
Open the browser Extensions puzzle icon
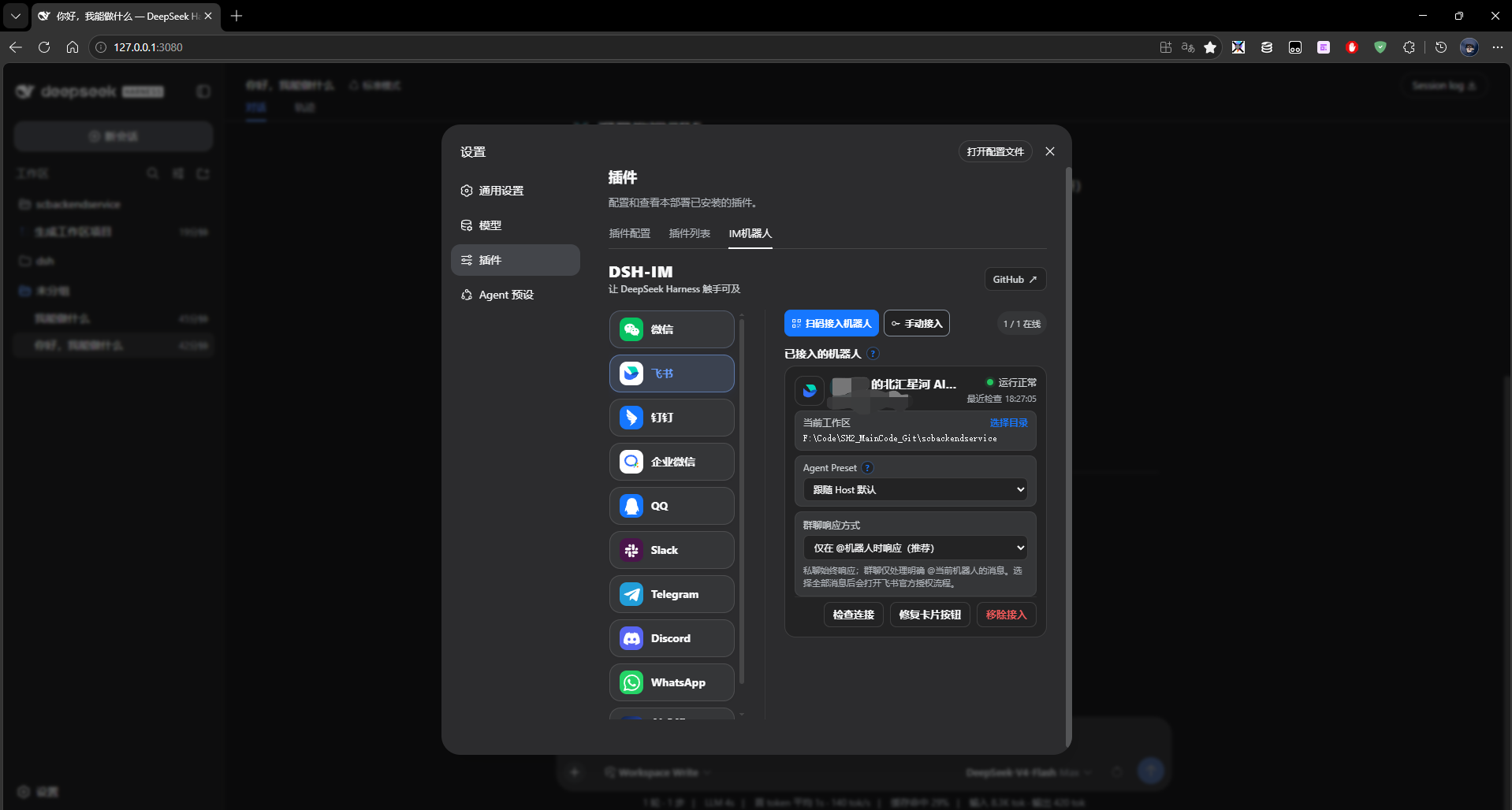click(1409, 47)
